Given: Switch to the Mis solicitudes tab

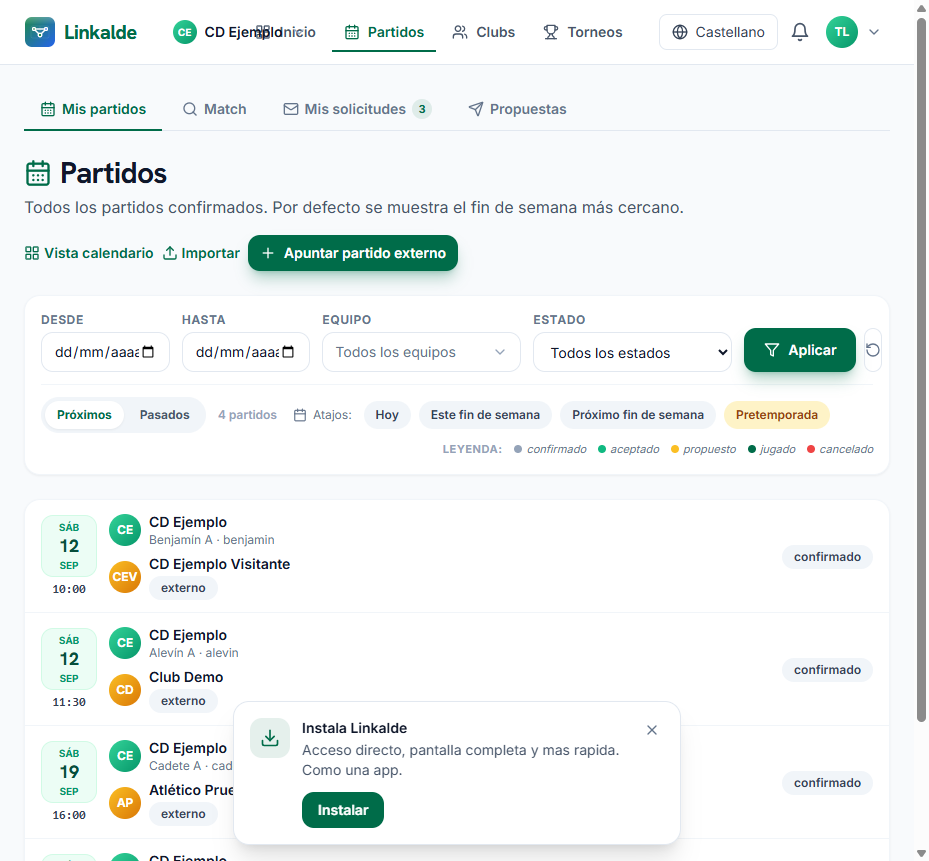Looking at the screenshot, I should tap(357, 109).
